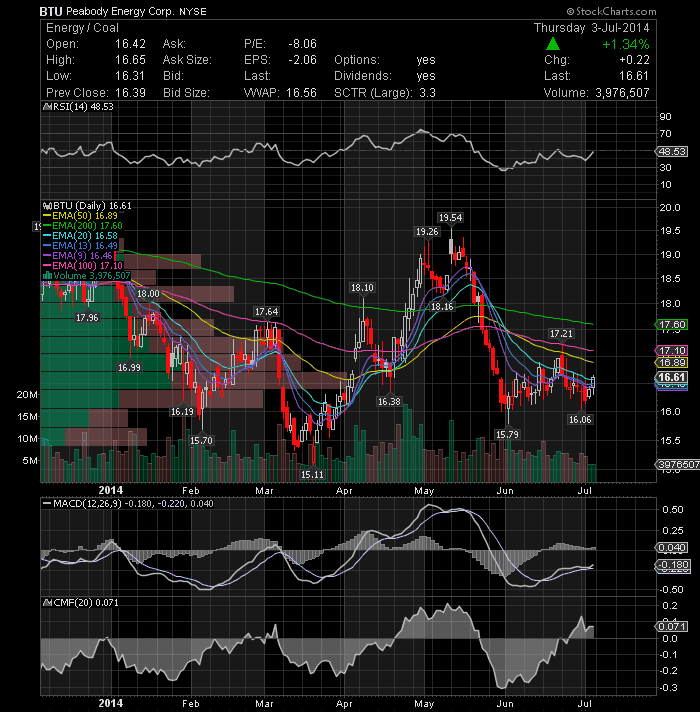Click the Volume legend bar icon
The width and height of the screenshot is (700, 712).
[47, 276]
